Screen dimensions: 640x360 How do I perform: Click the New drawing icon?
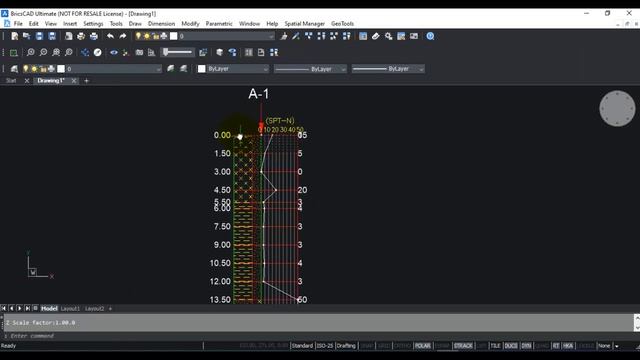pyautogui.click(x=15, y=36)
